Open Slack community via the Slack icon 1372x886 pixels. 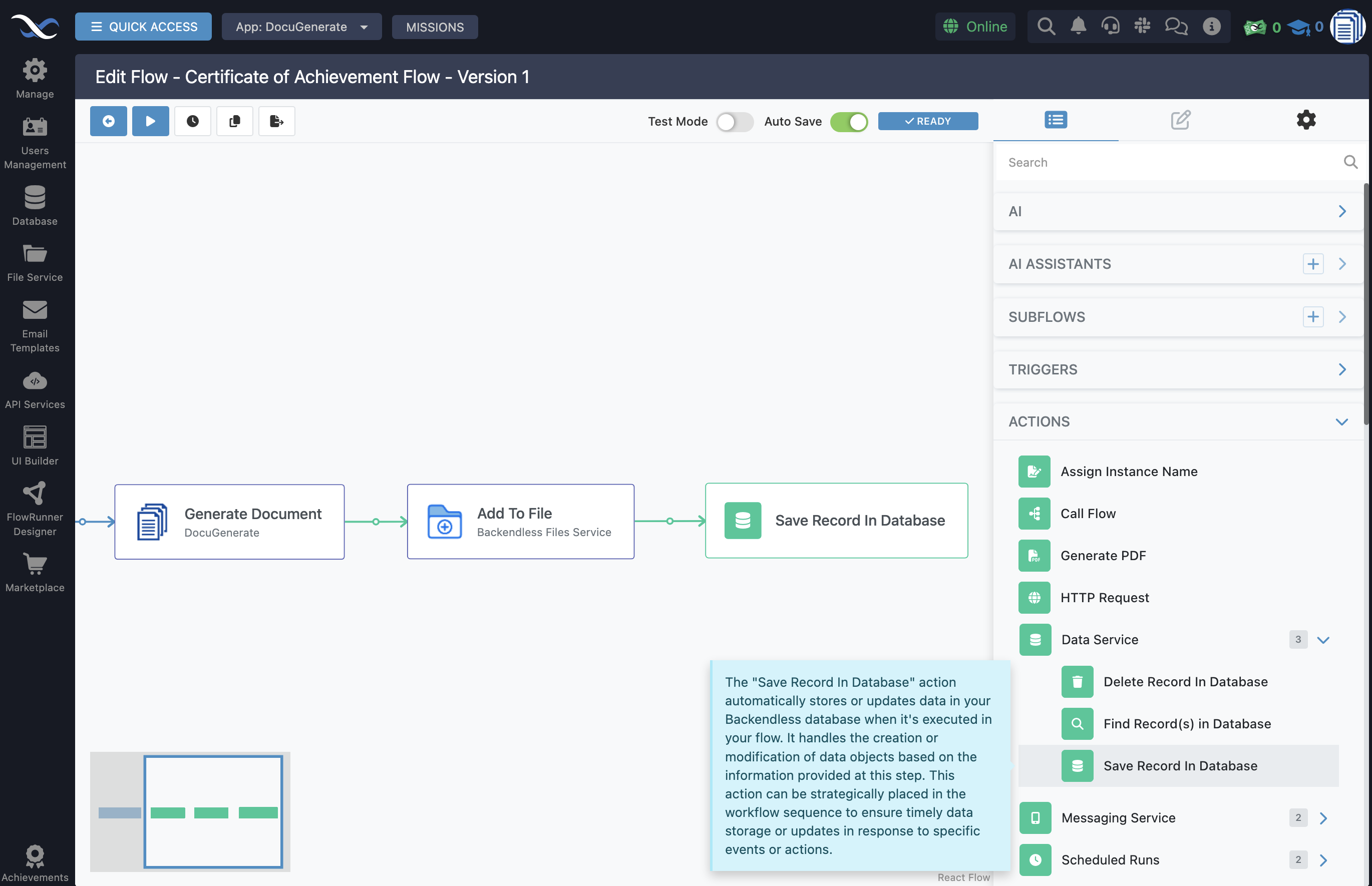tap(1142, 26)
